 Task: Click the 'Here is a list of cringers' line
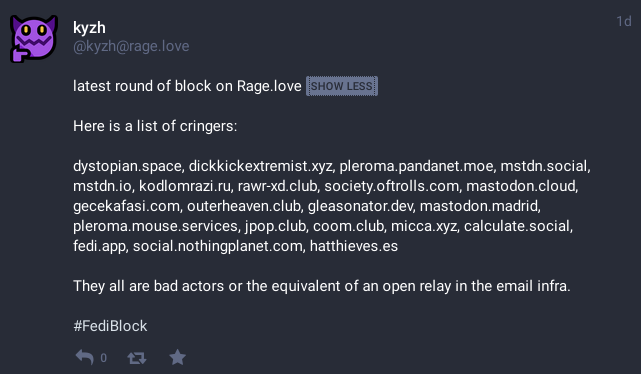coord(155,126)
